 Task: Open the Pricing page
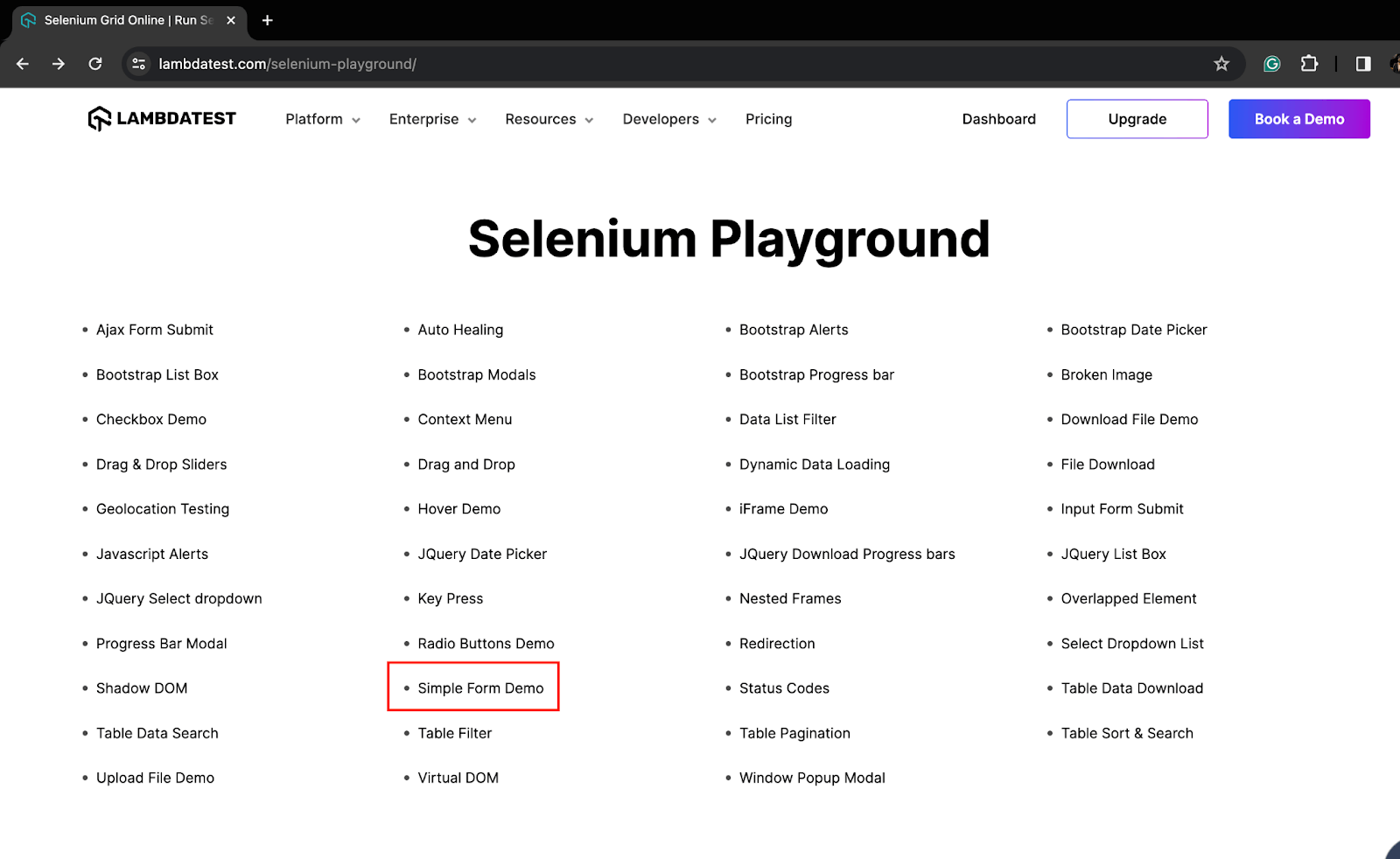(768, 119)
